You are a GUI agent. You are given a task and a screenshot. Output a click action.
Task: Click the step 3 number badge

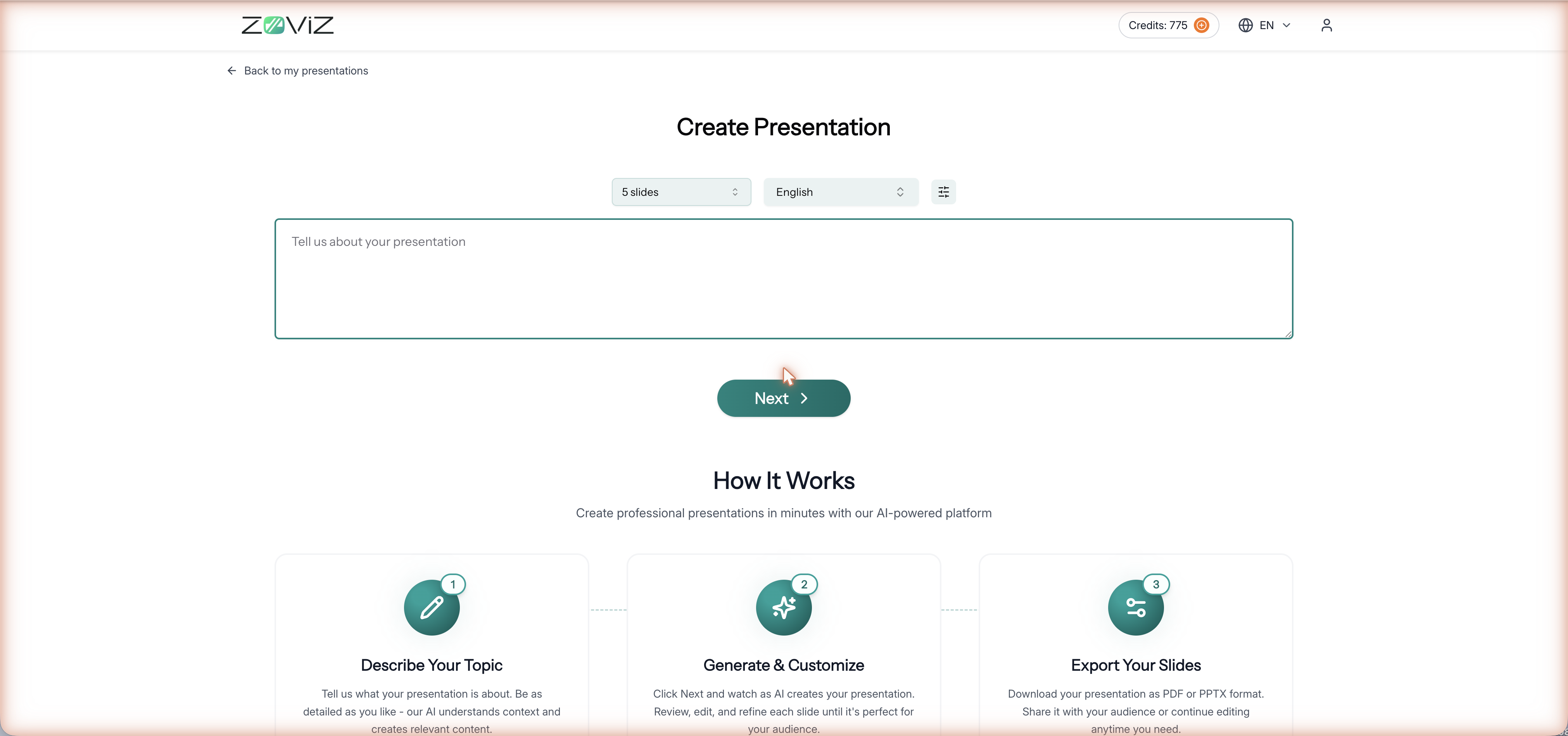(x=1156, y=584)
